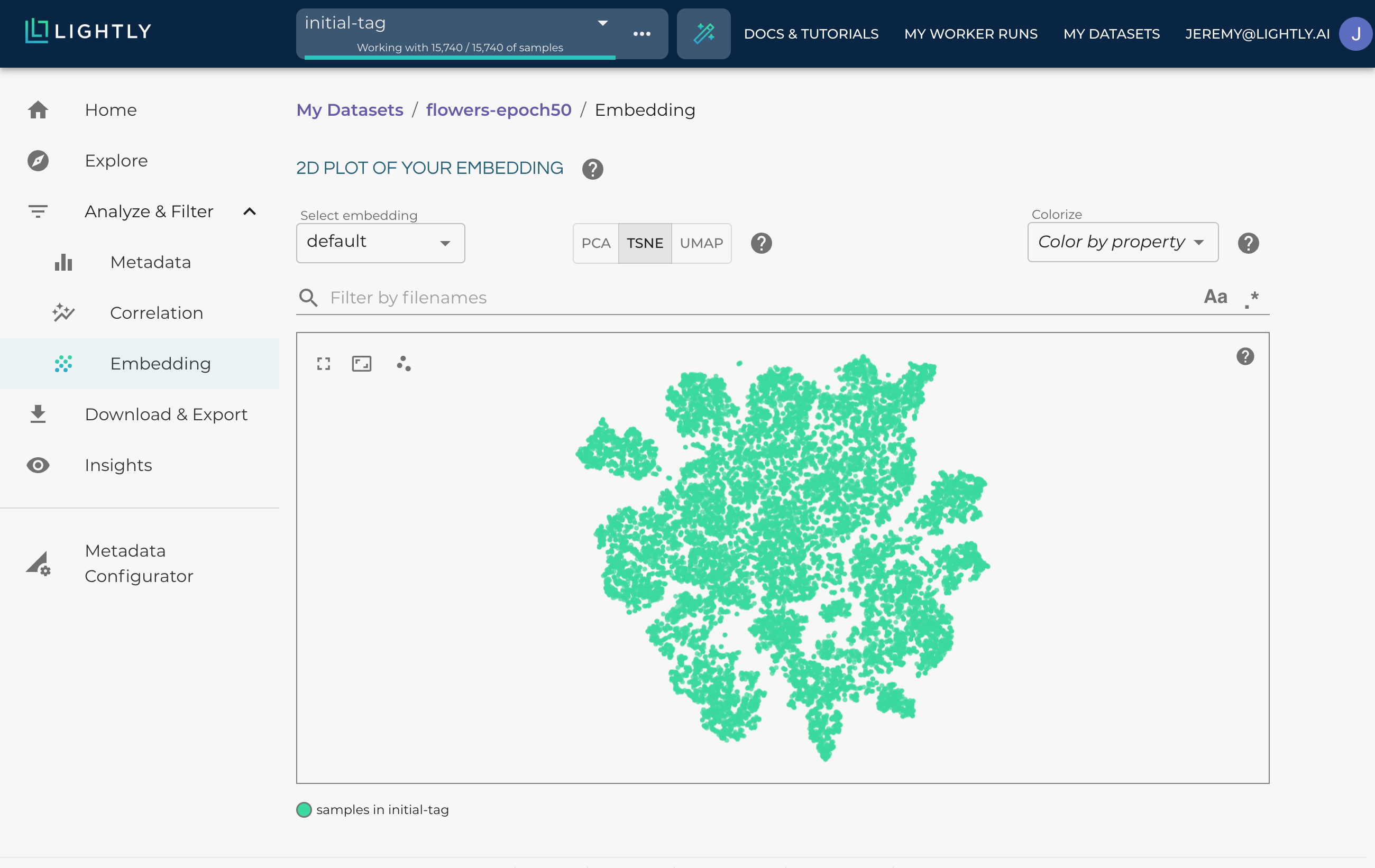Collapse the Analyze & Filter section
The height and width of the screenshot is (868, 1375).
point(249,212)
